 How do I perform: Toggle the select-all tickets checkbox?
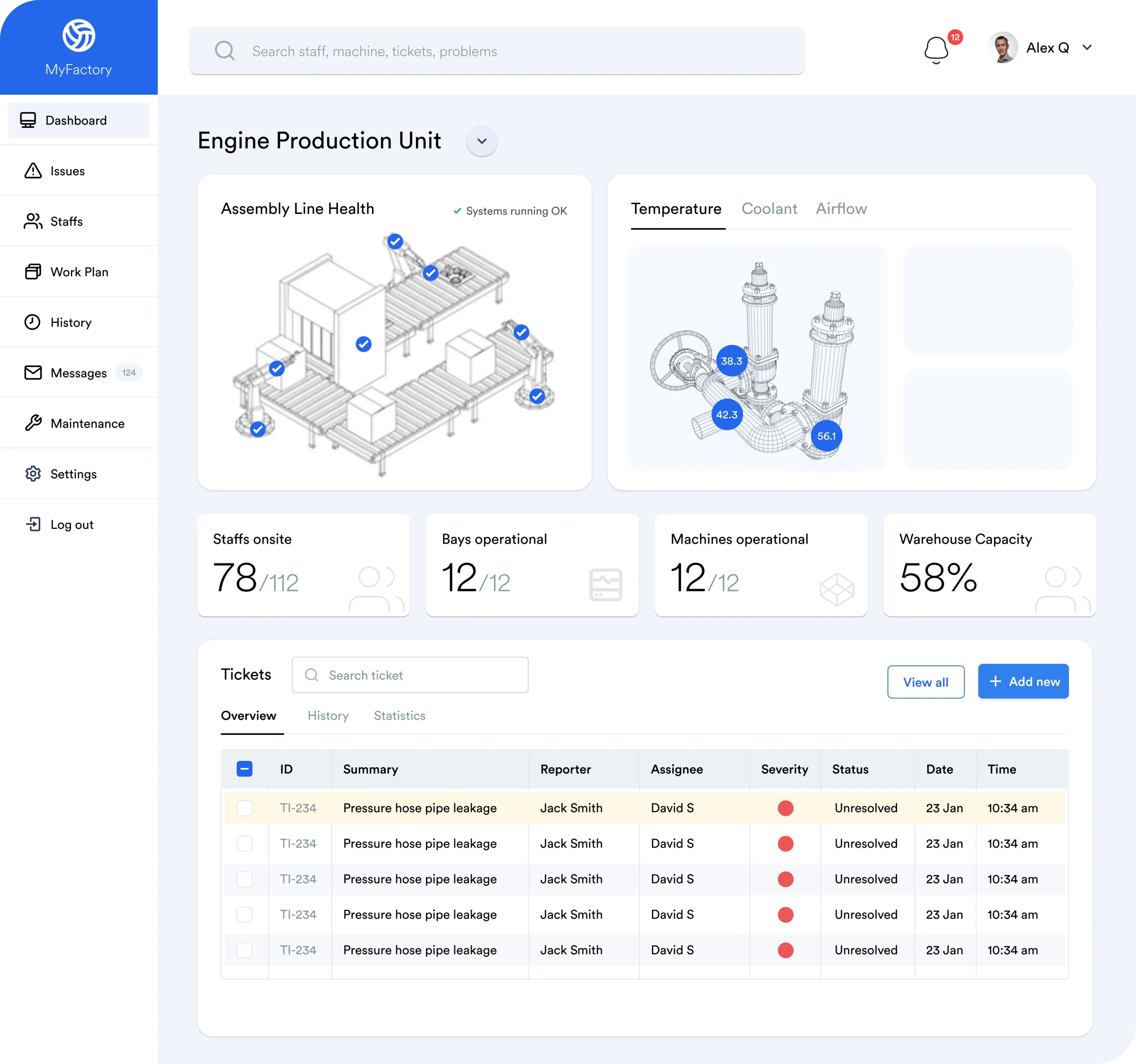(245, 769)
